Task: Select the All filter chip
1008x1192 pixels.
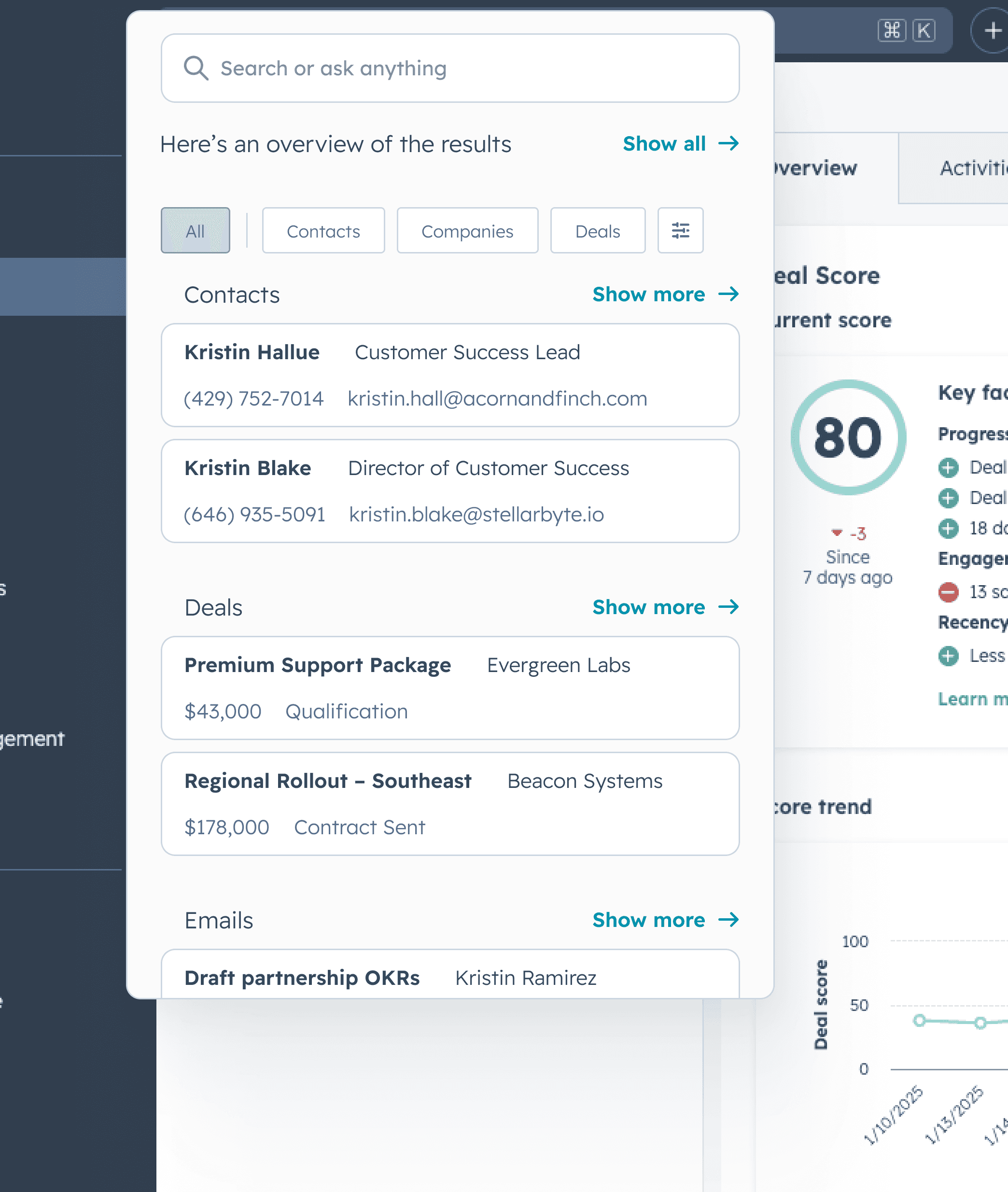Action: pyautogui.click(x=195, y=230)
